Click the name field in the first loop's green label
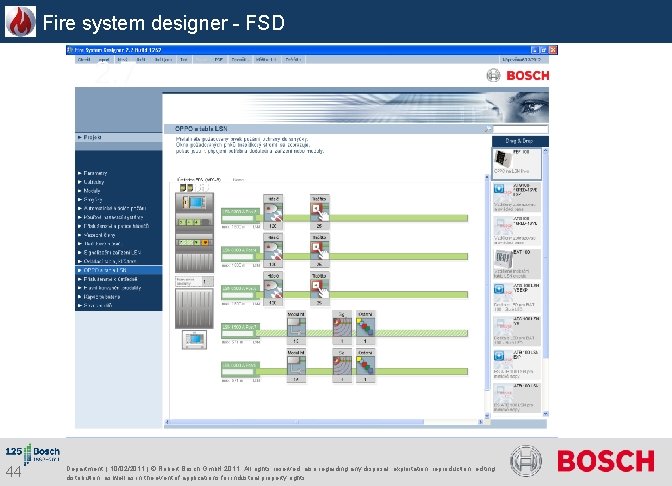This screenshot has height=486, width=672. click(x=237, y=218)
